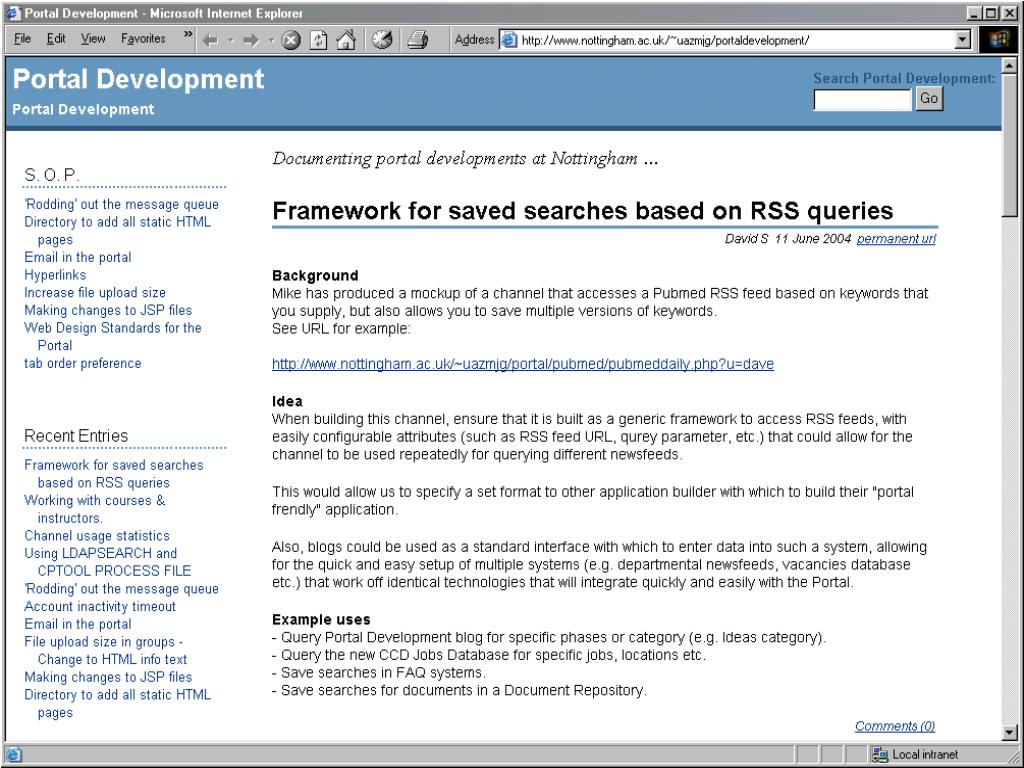Screen dimensions: 1024x768
Task: Open the permanent url link
Action: click(896, 238)
